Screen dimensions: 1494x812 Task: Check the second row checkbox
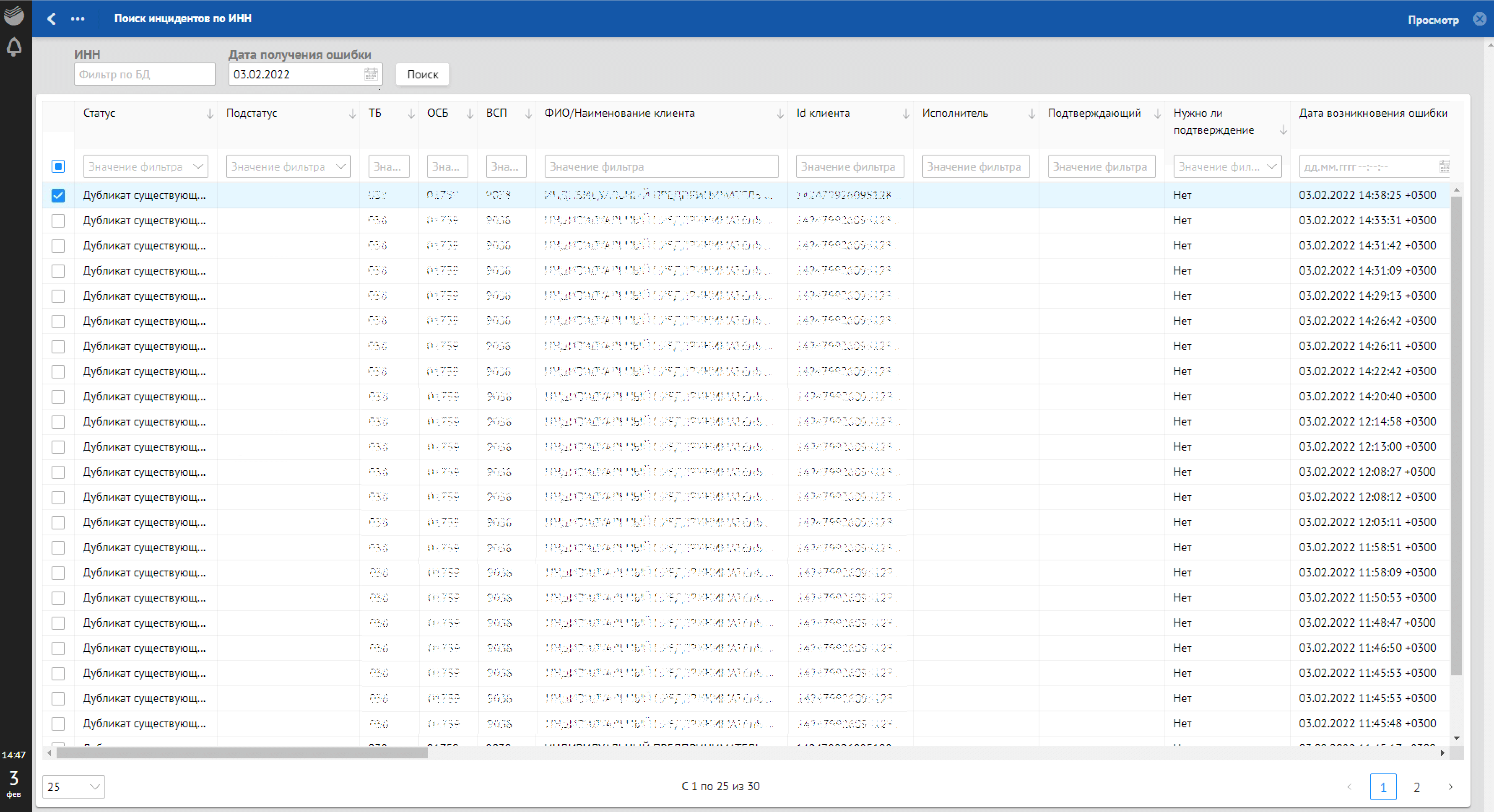coord(58,221)
